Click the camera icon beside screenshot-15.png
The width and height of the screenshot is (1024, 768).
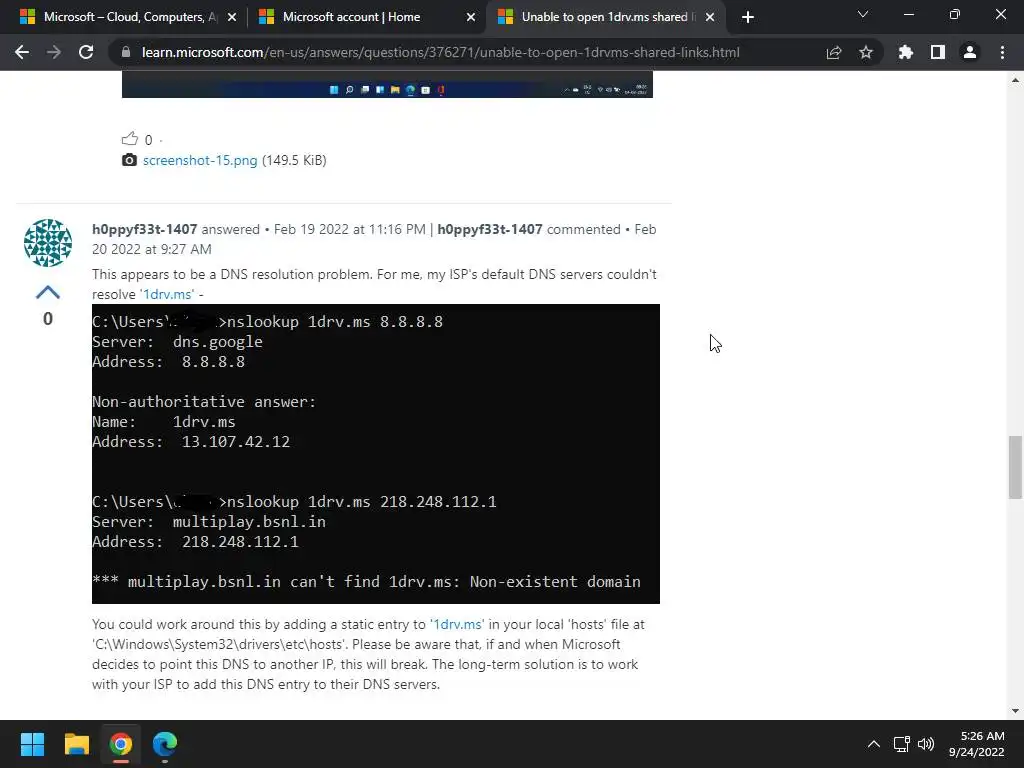click(129, 160)
